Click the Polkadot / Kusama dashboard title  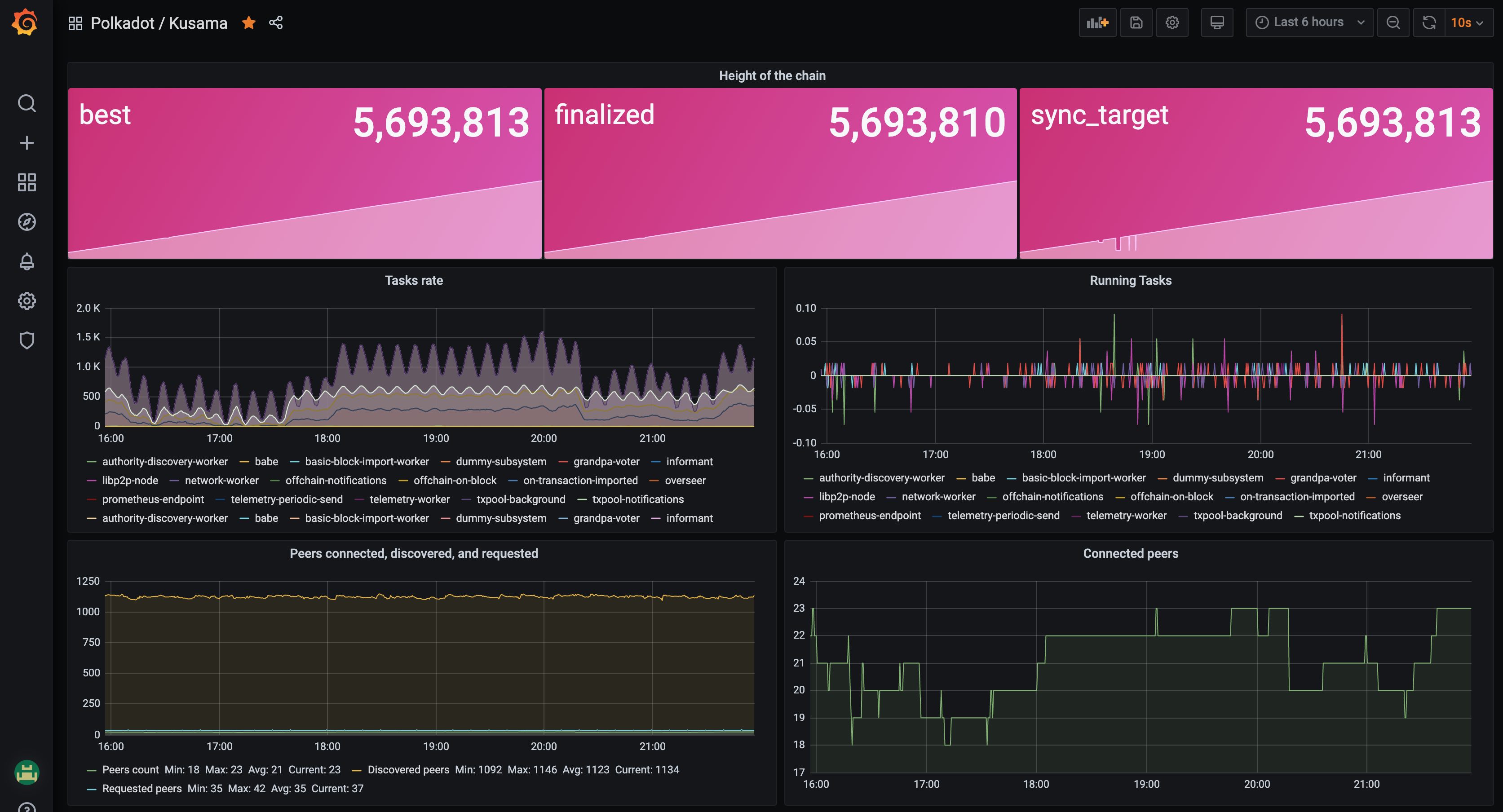point(159,23)
